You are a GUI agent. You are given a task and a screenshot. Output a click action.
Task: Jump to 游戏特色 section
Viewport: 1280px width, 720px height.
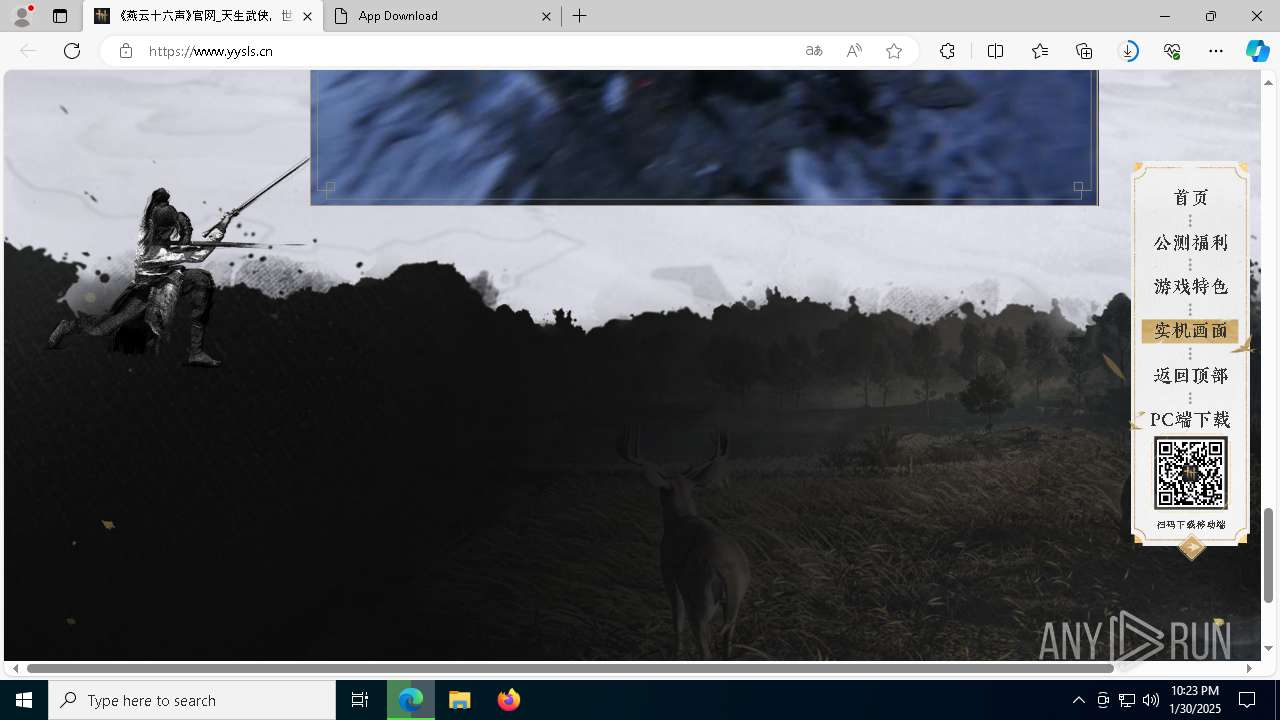coord(1190,287)
